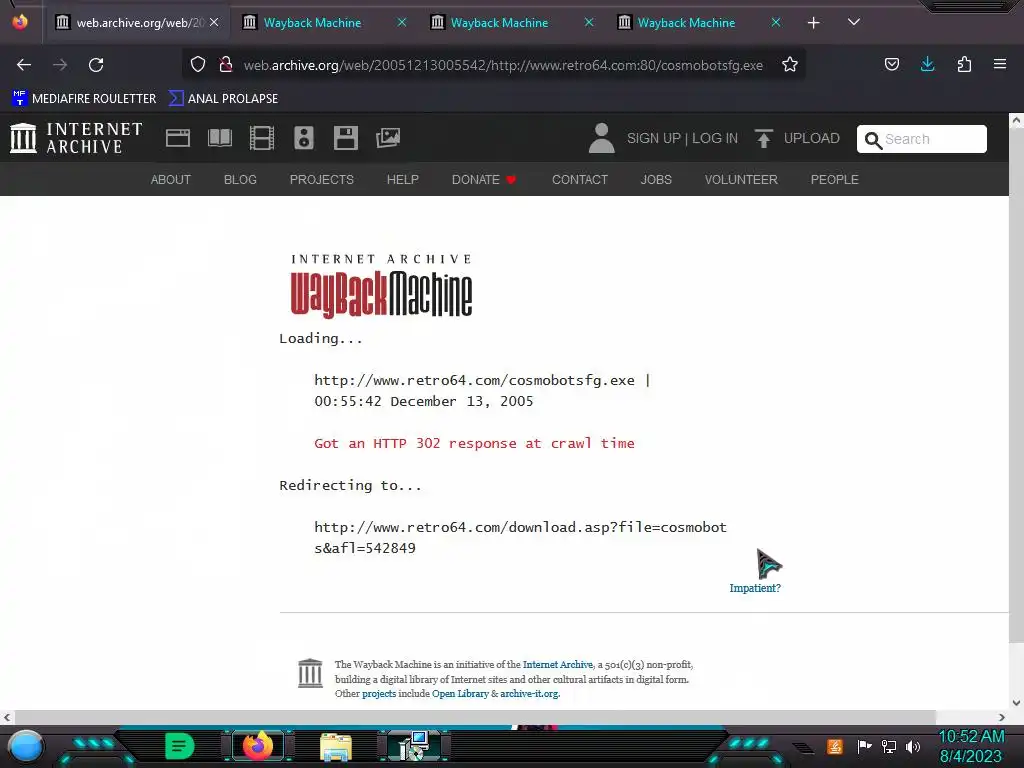Click the volume speaker tray icon
The height and width of the screenshot is (768, 1024).
913,746
